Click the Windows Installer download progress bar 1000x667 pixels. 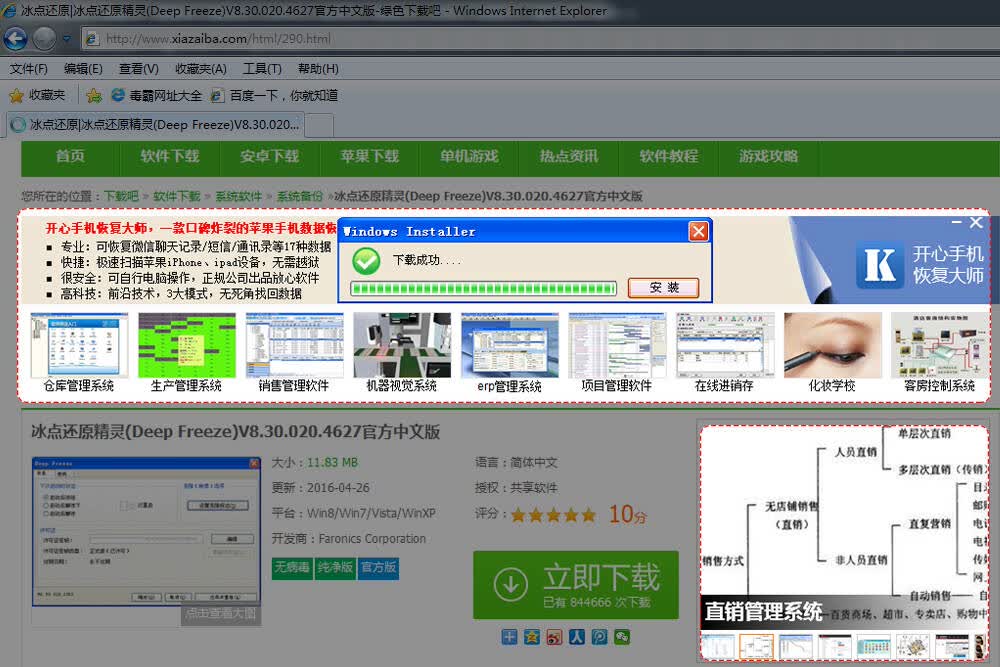(x=483, y=288)
